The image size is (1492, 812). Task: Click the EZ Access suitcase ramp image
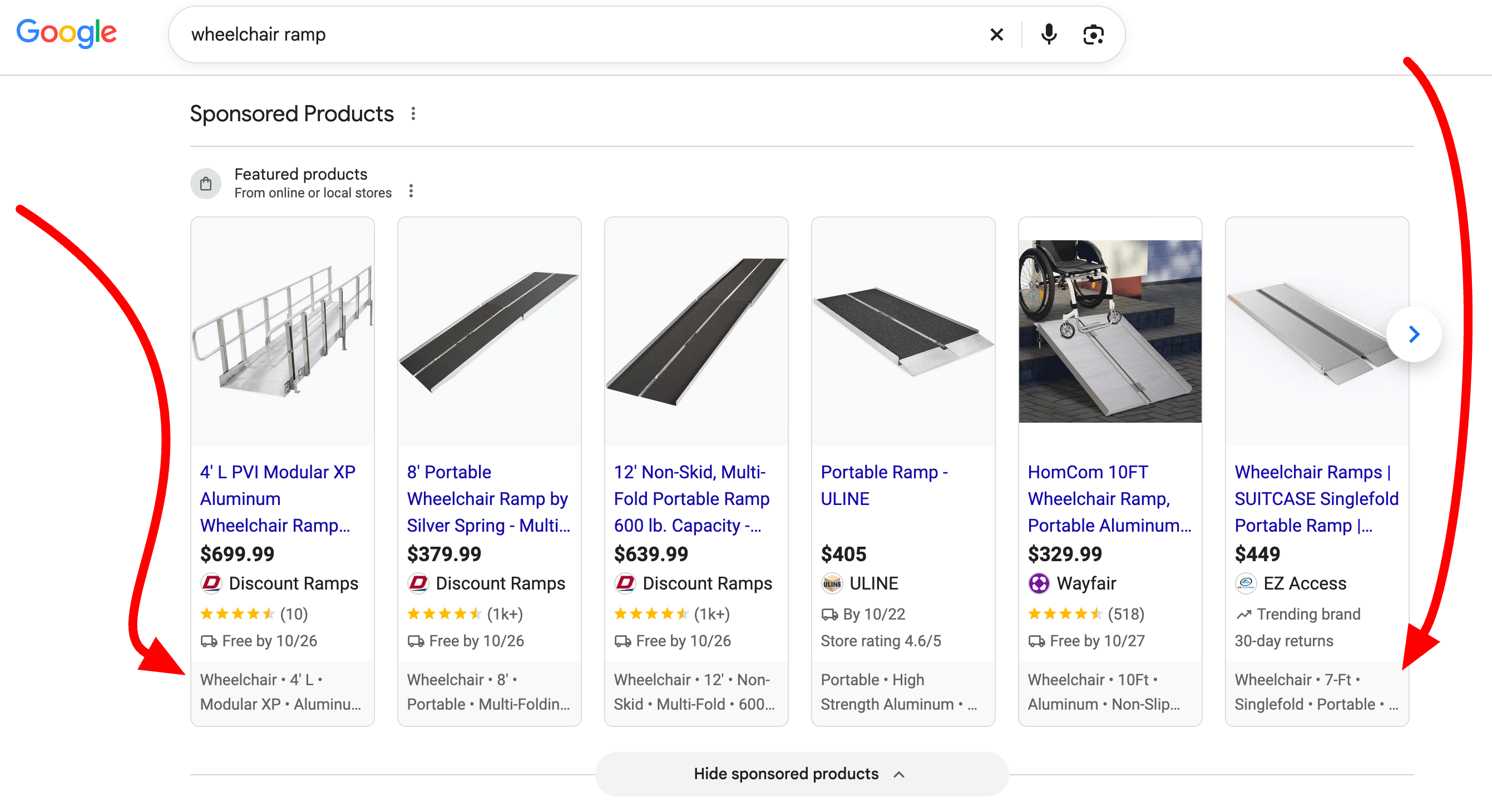point(1317,331)
